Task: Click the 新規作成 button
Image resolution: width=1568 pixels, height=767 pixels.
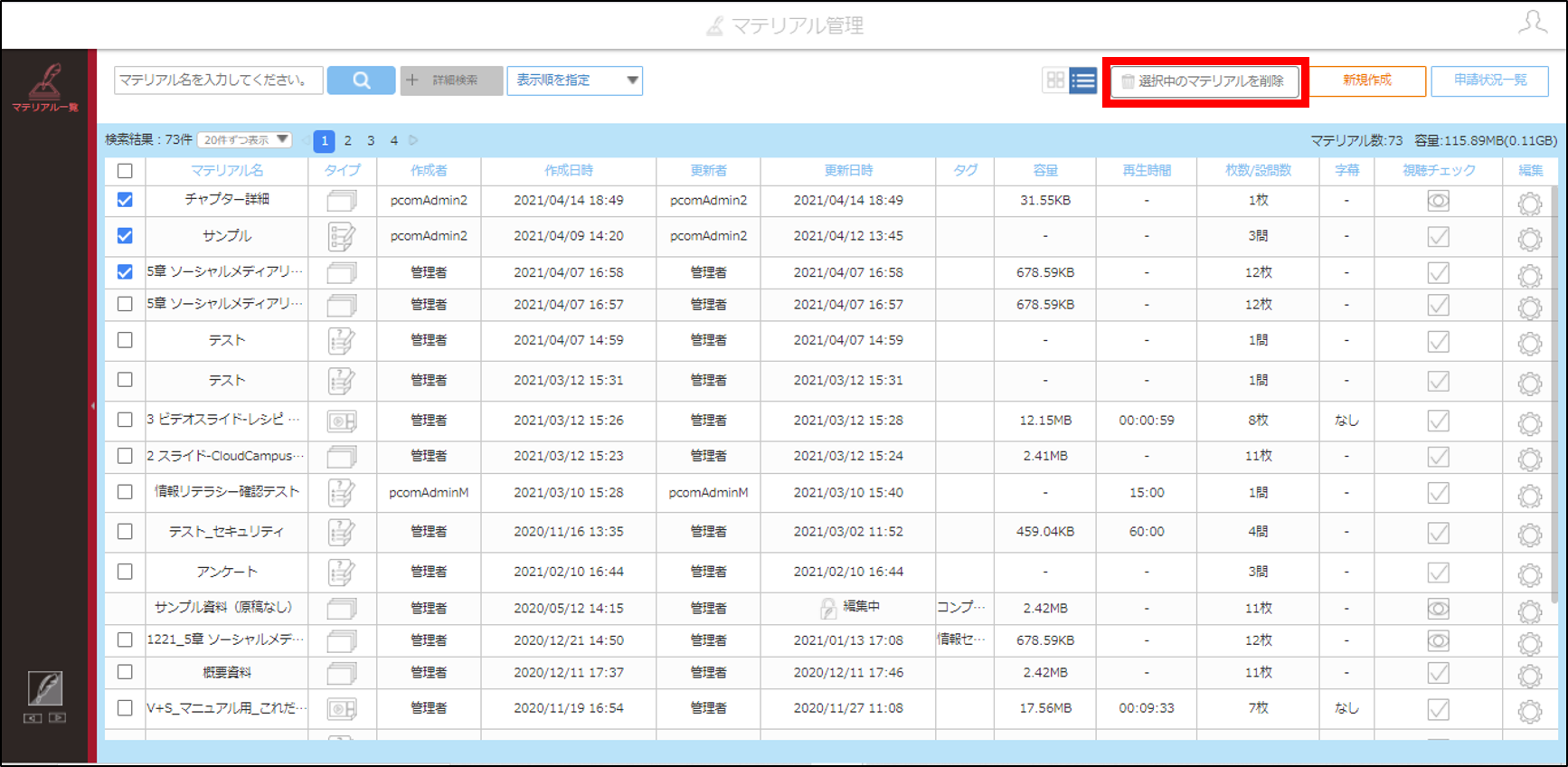Action: point(1367,80)
